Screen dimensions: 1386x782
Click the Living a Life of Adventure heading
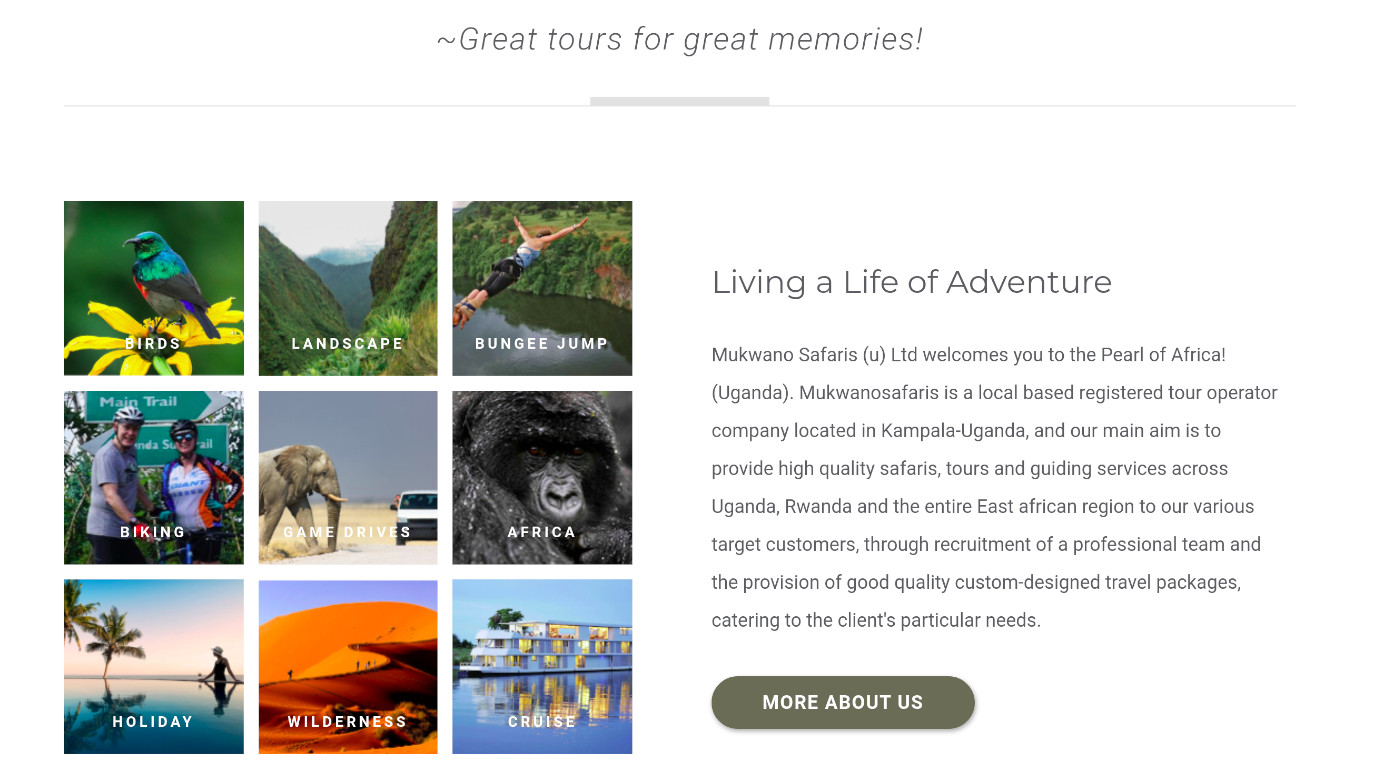[911, 282]
